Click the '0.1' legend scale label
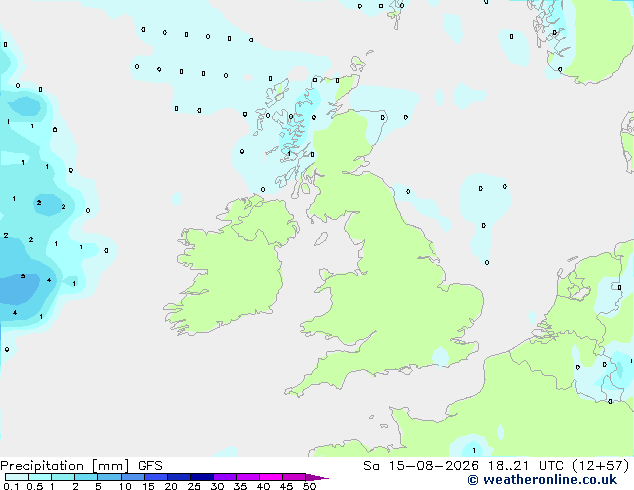 tap(11, 486)
